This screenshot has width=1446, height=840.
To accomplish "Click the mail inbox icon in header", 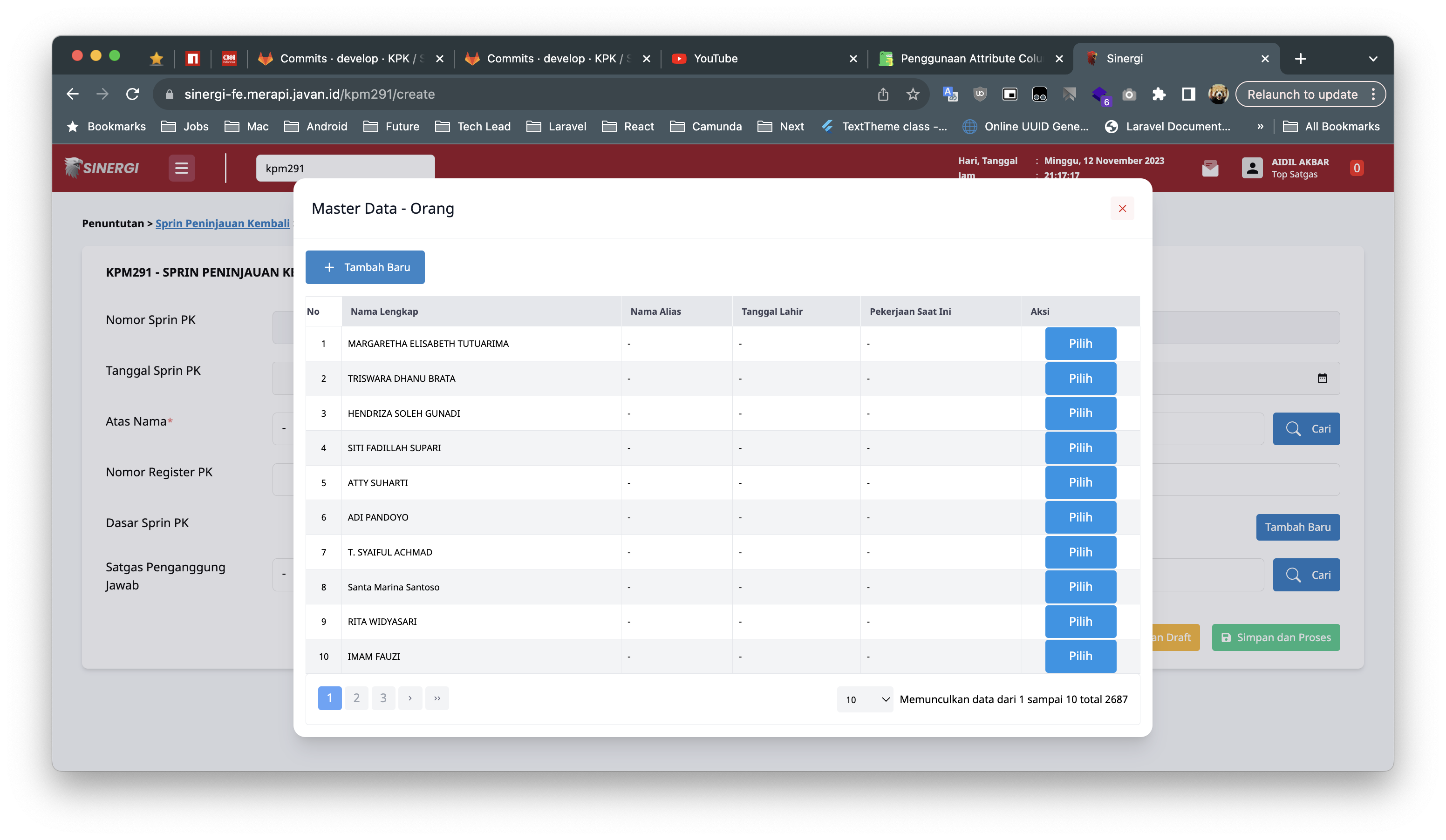I will (1210, 168).
